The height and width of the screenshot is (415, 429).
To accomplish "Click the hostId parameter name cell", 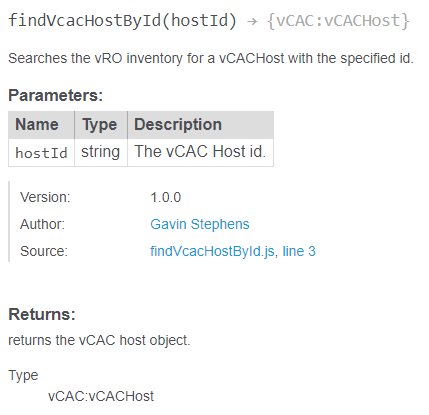I will [41, 153].
